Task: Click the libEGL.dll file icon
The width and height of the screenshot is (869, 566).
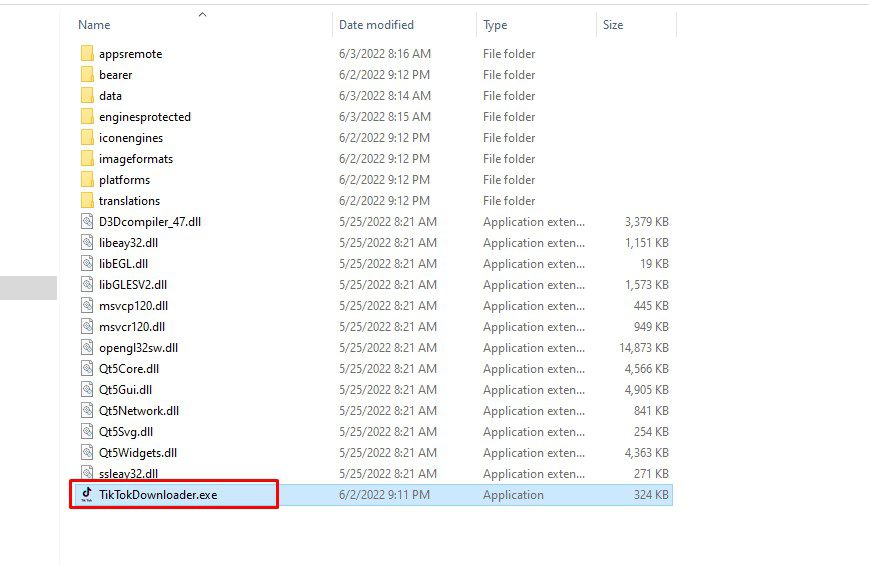Action: [87, 264]
